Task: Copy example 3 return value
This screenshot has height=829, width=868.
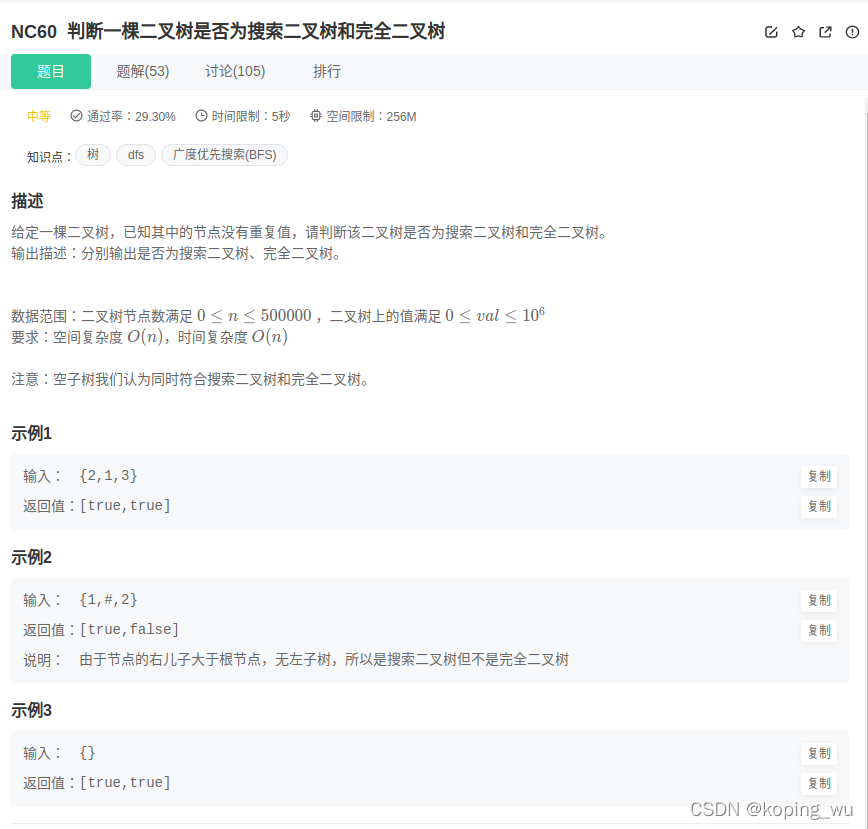Action: [819, 784]
